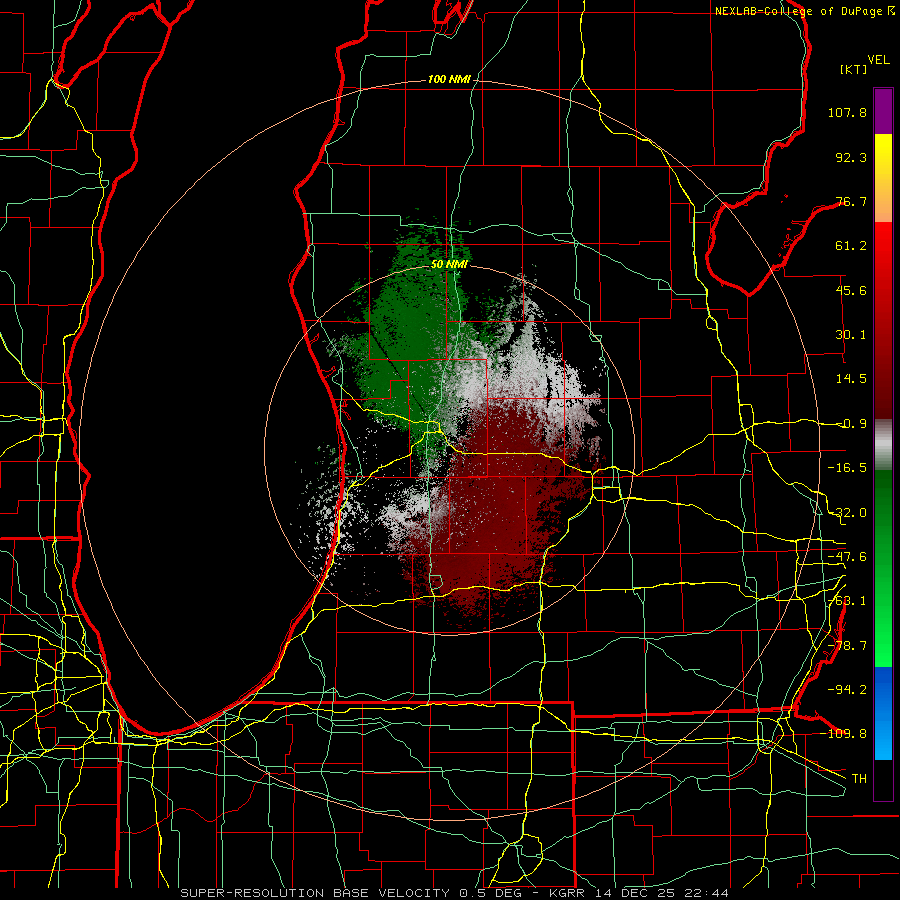
Task: Click the 100 NMI range ring label
Action: 449,79
